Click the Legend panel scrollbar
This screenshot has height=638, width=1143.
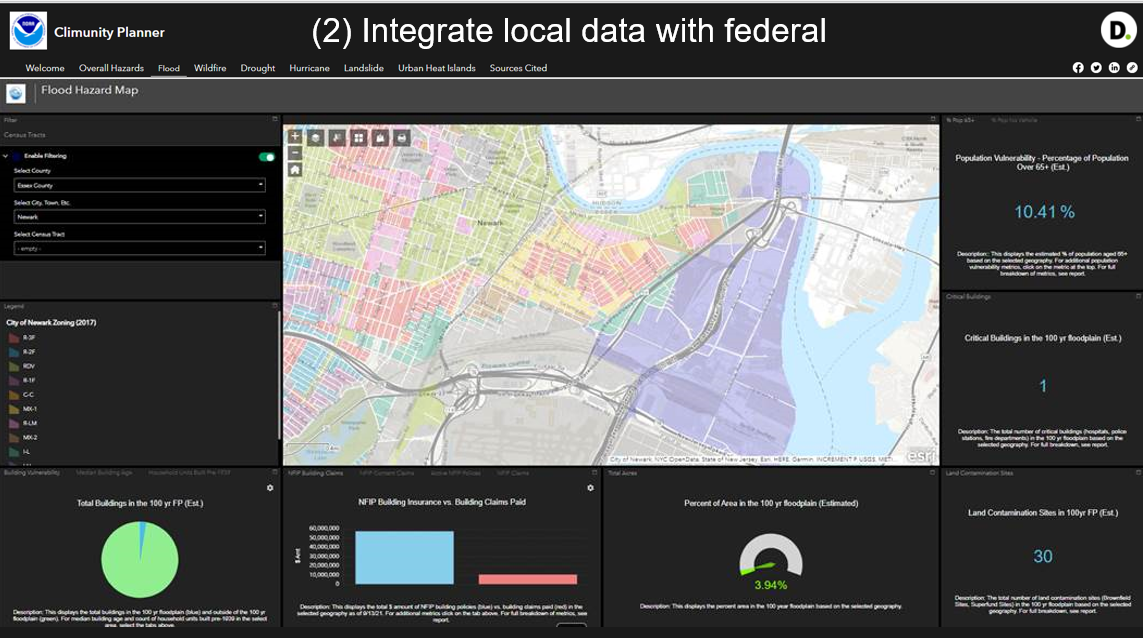click(x=279, y=370)
